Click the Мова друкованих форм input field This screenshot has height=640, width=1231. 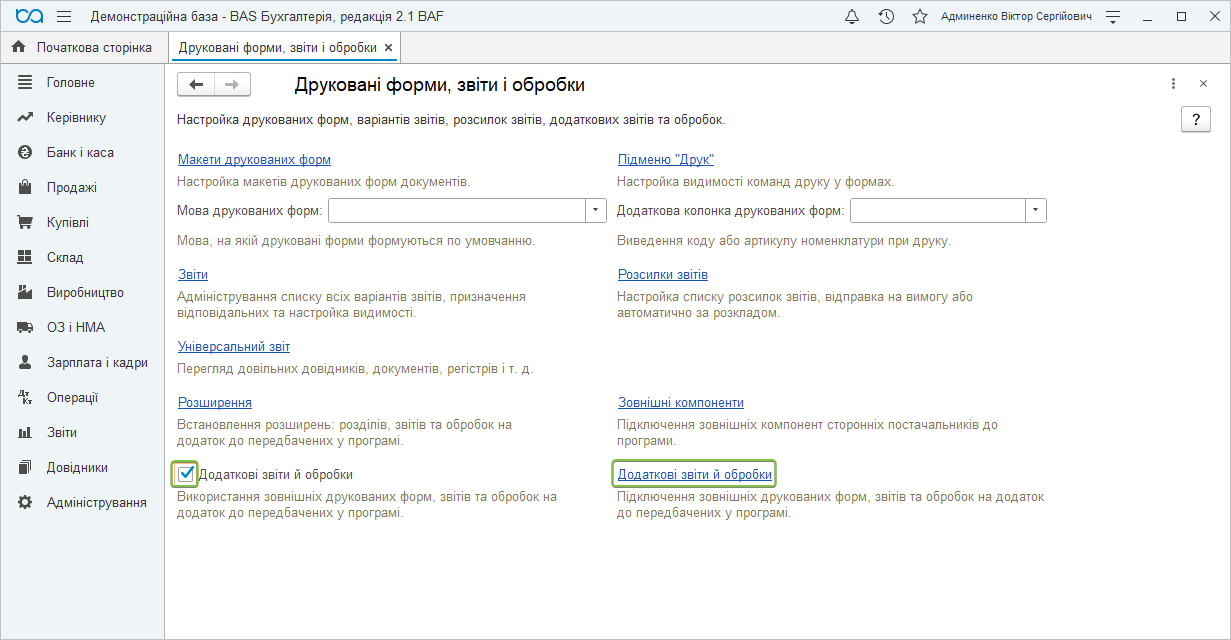456,210
